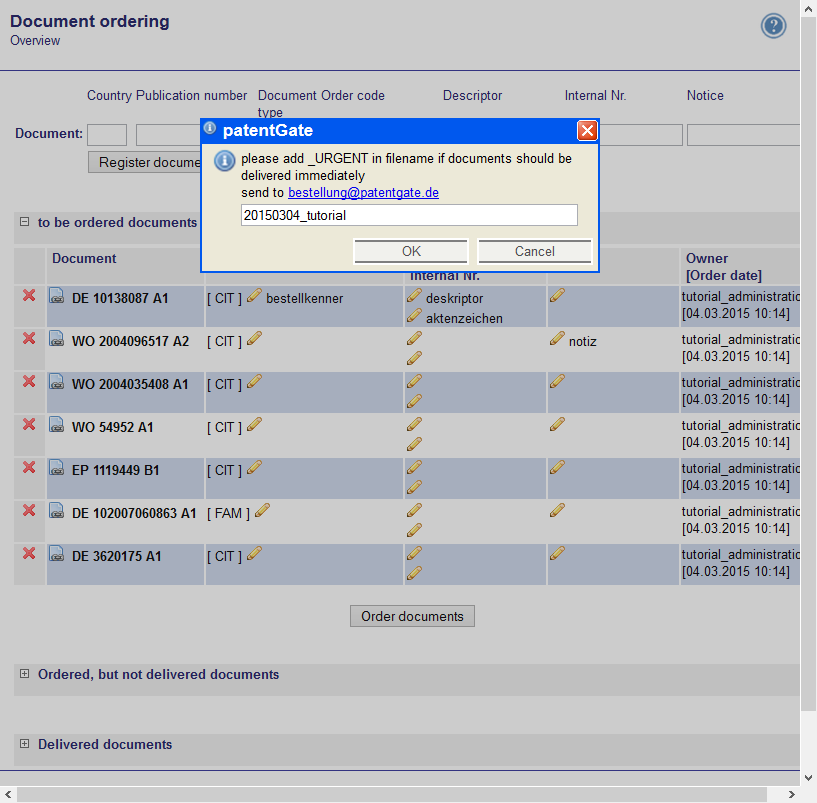817x803 pixels.
Task: Open document icon for WO 54952 A1
Action: coord(57,425)
